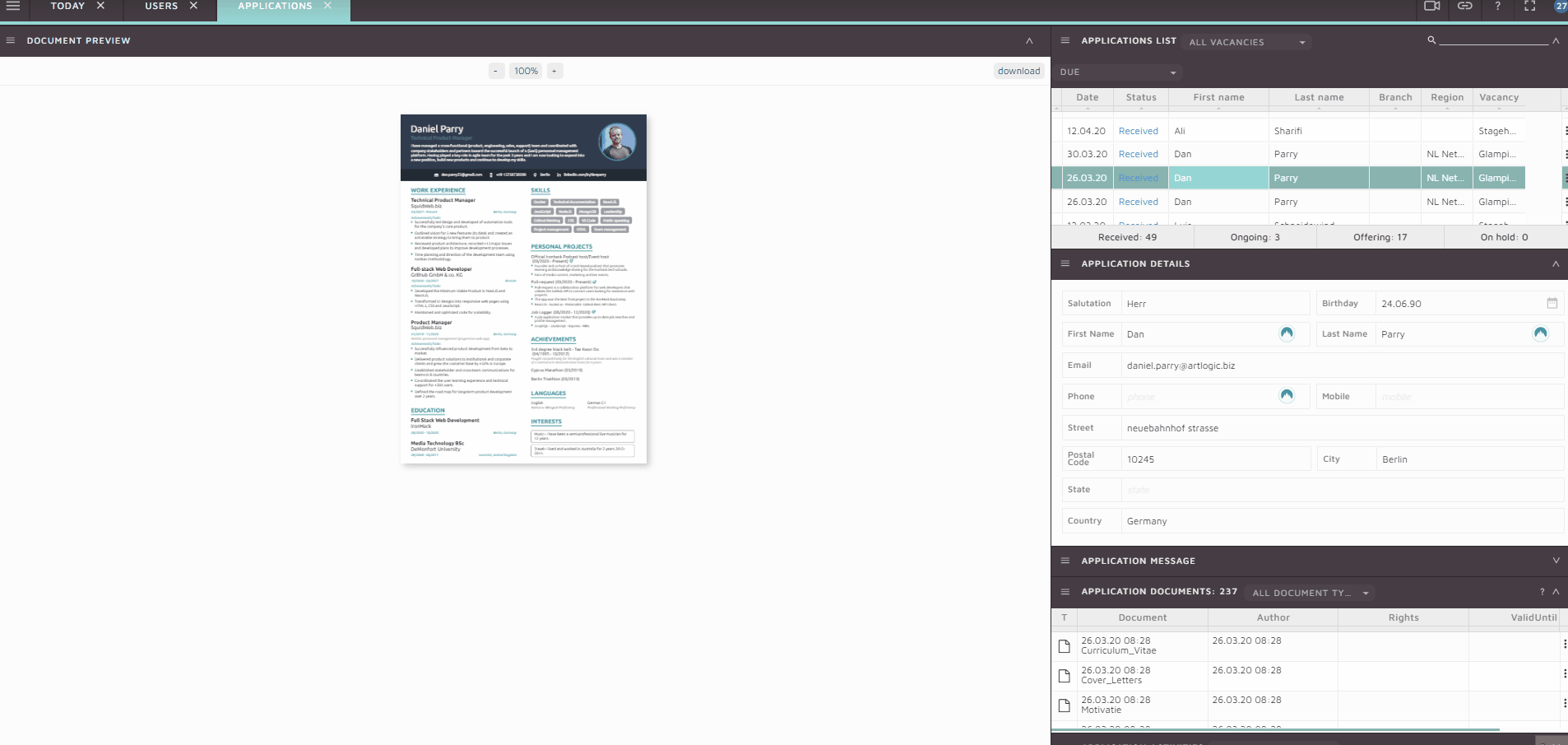Click the Cover_Letters document file icon
The image size is (1568, 745).
(1064, 676)
